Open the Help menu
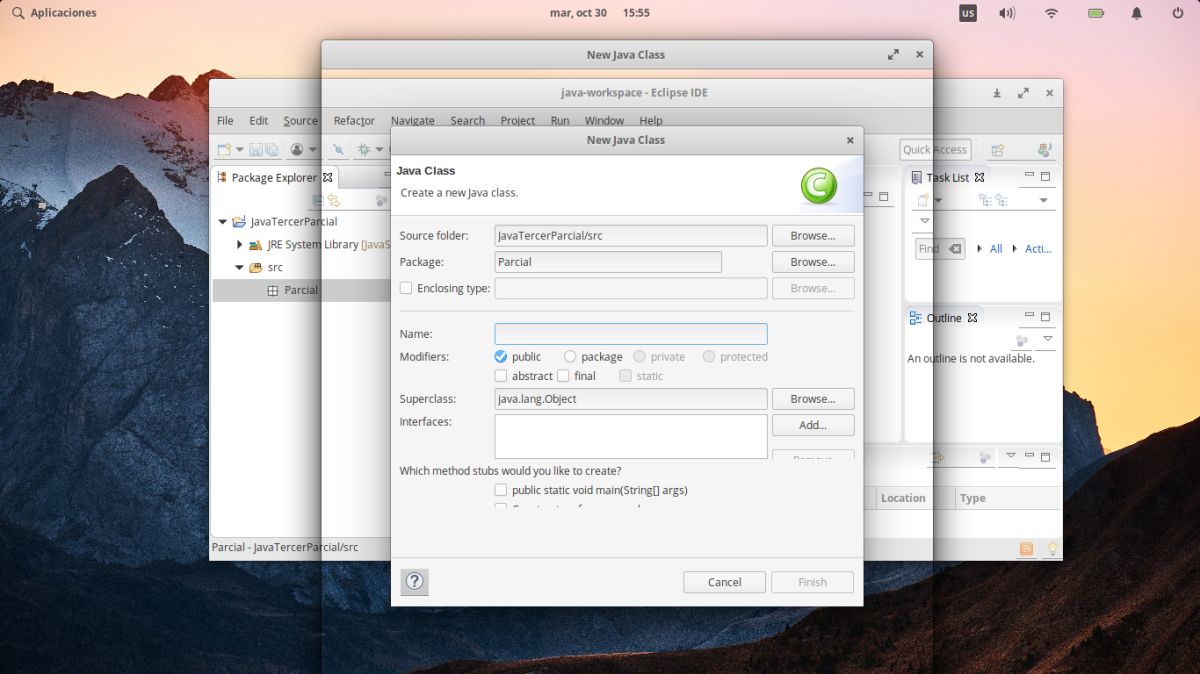The height and width of the screenshot is (674, 1200). click(651, 120)
